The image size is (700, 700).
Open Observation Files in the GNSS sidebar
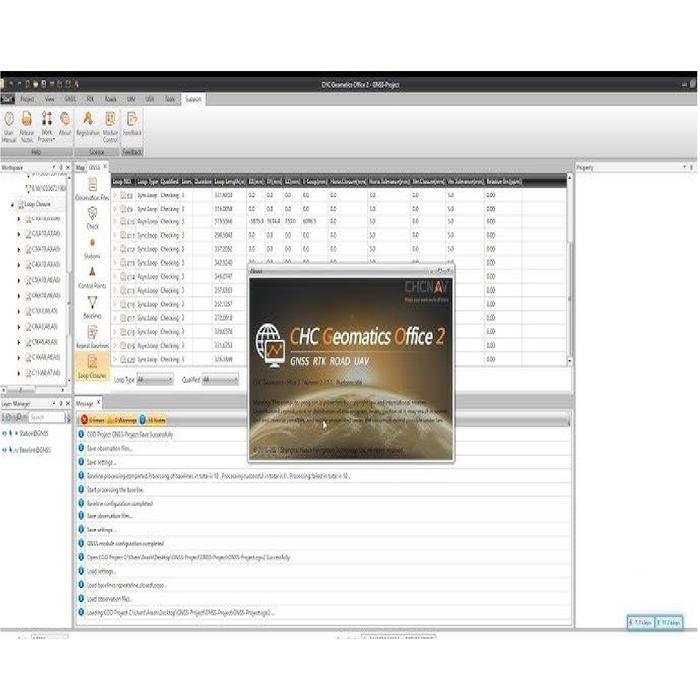pyautogui.click(x=92, y=189)
